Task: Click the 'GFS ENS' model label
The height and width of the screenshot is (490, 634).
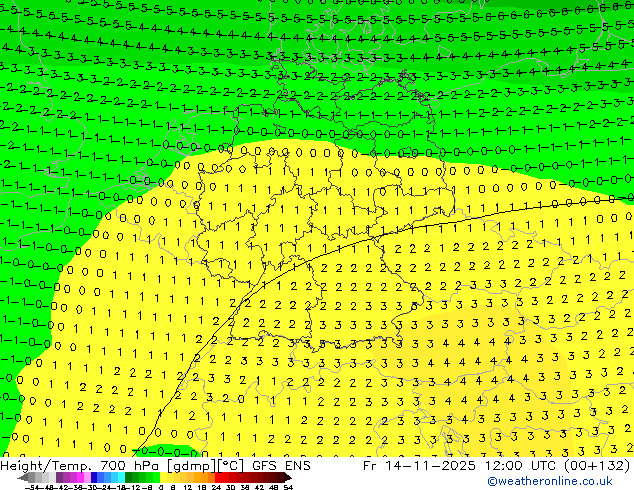Action: [x=281, y=465]
